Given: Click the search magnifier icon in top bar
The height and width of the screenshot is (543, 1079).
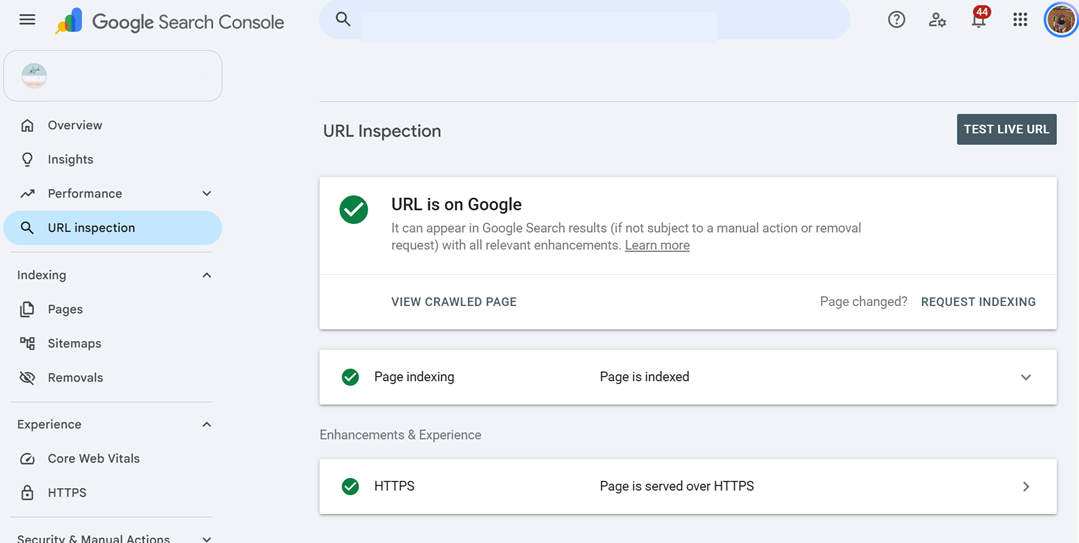Looking at the screenshot, I should point(343,19).
